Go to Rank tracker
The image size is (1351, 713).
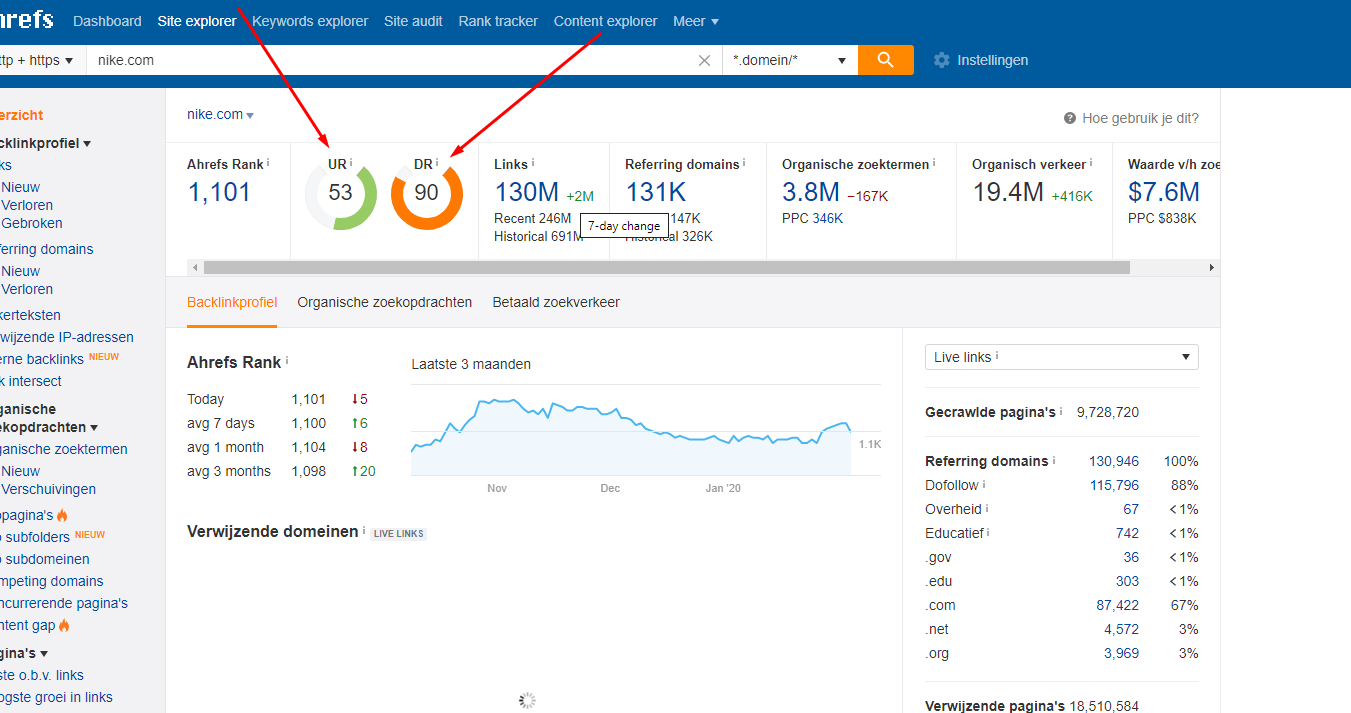tap(498, 21)
